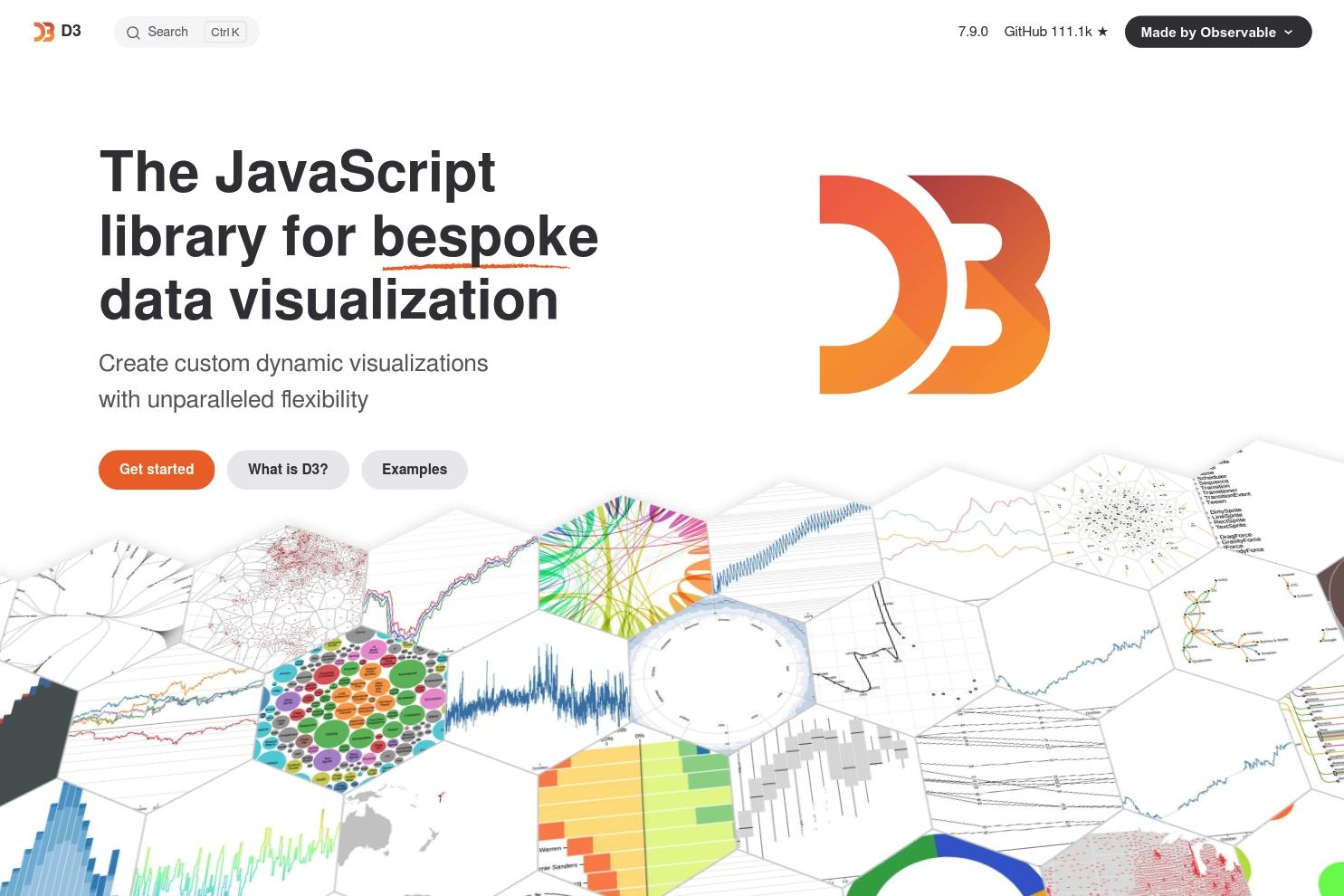
Task: Click the D3 logo in the navbar
Action: [56, 31]
